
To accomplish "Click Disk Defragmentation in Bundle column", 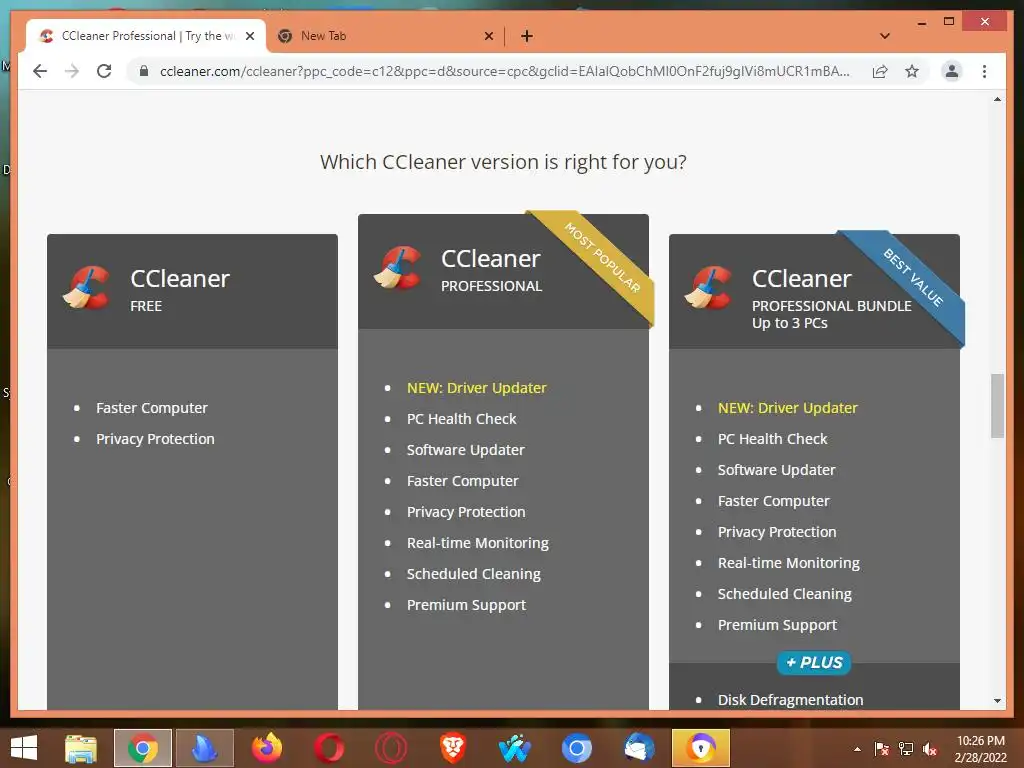I will point(790,700).
